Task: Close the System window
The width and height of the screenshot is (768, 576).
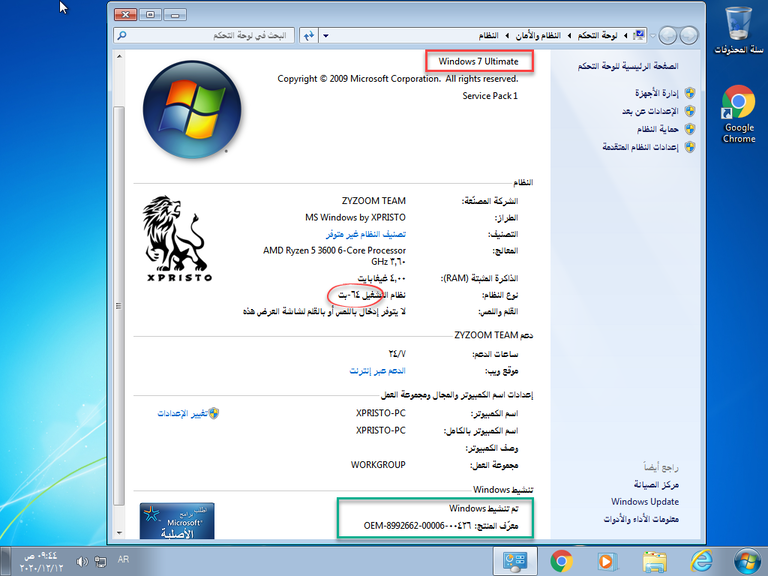Action: click(125, 15)
